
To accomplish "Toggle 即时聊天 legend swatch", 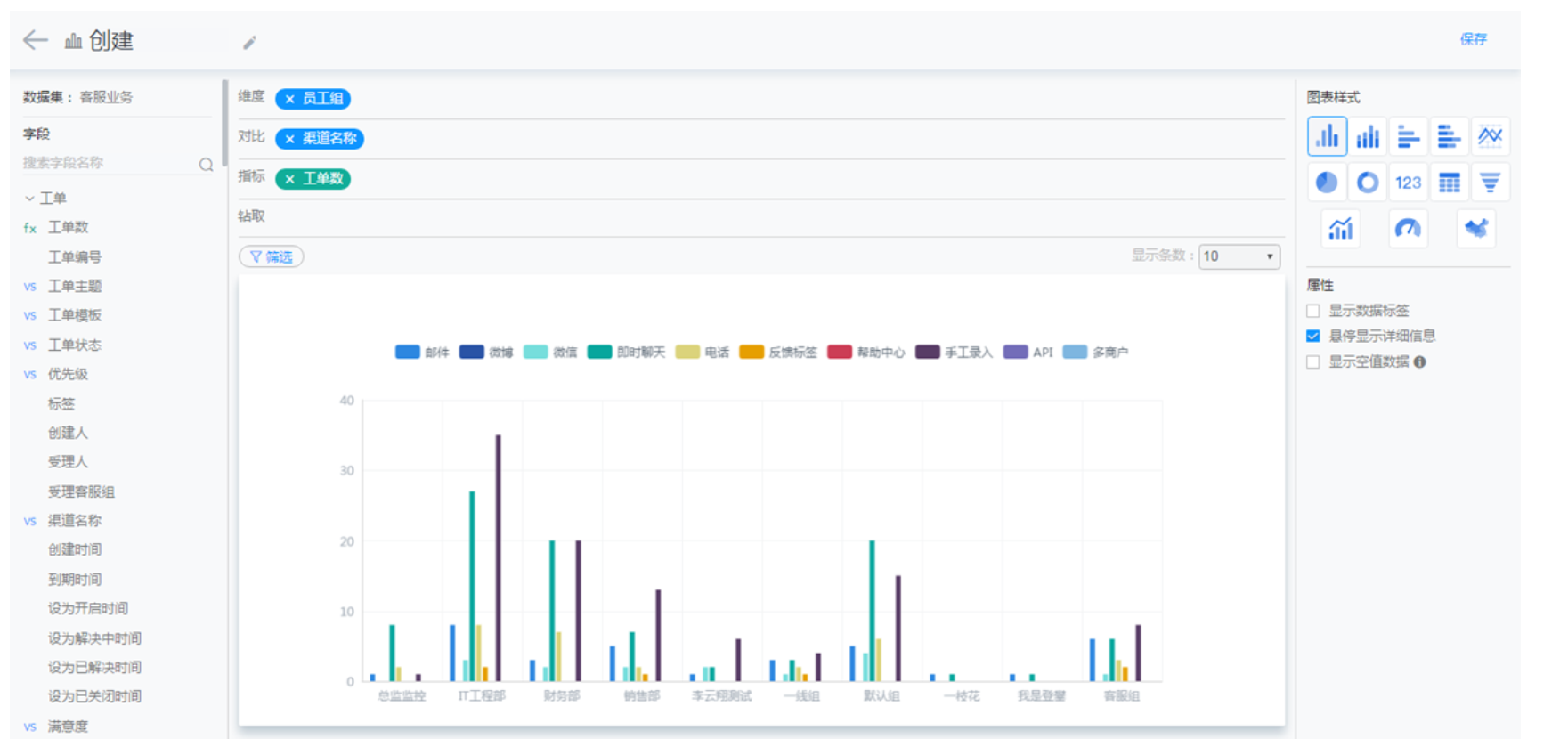I will pos(599,353).
